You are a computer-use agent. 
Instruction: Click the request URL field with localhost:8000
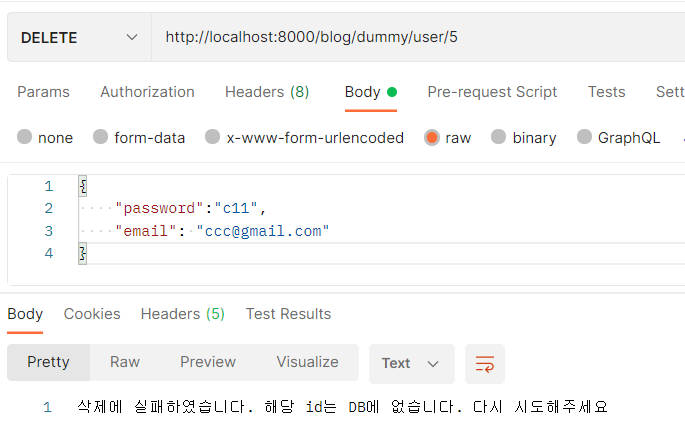pos(418,38)
